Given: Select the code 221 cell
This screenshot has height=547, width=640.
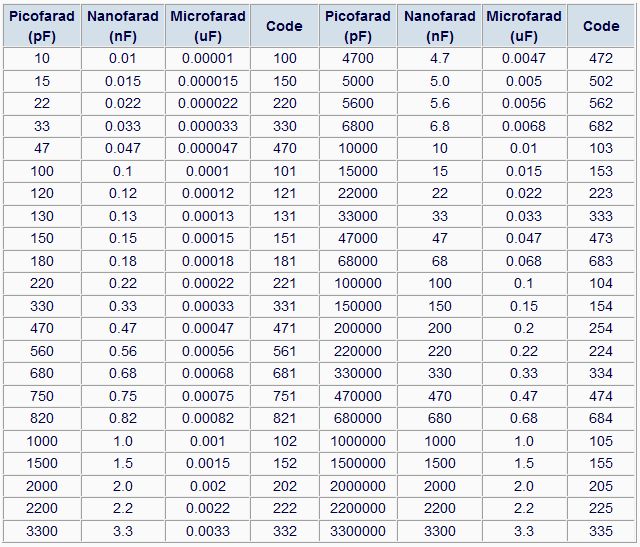Looking at the screenshot, I should pyautogui.click(x=284, y=283).
